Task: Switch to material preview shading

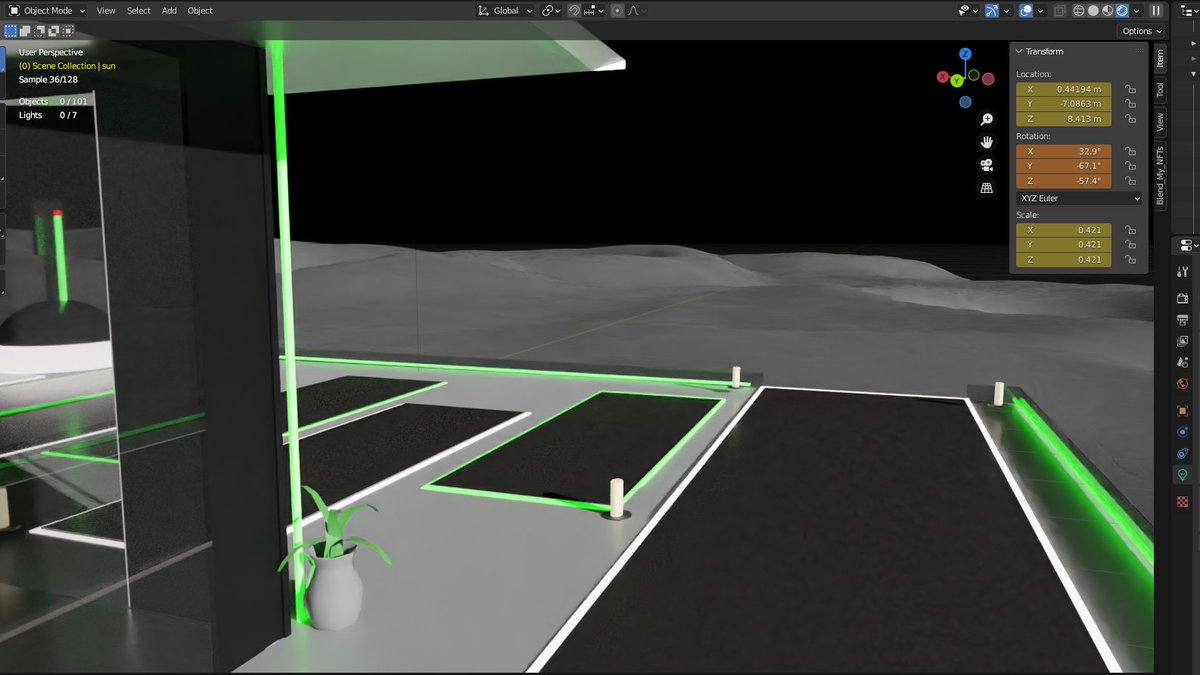Action: [x=1107, y=11]
